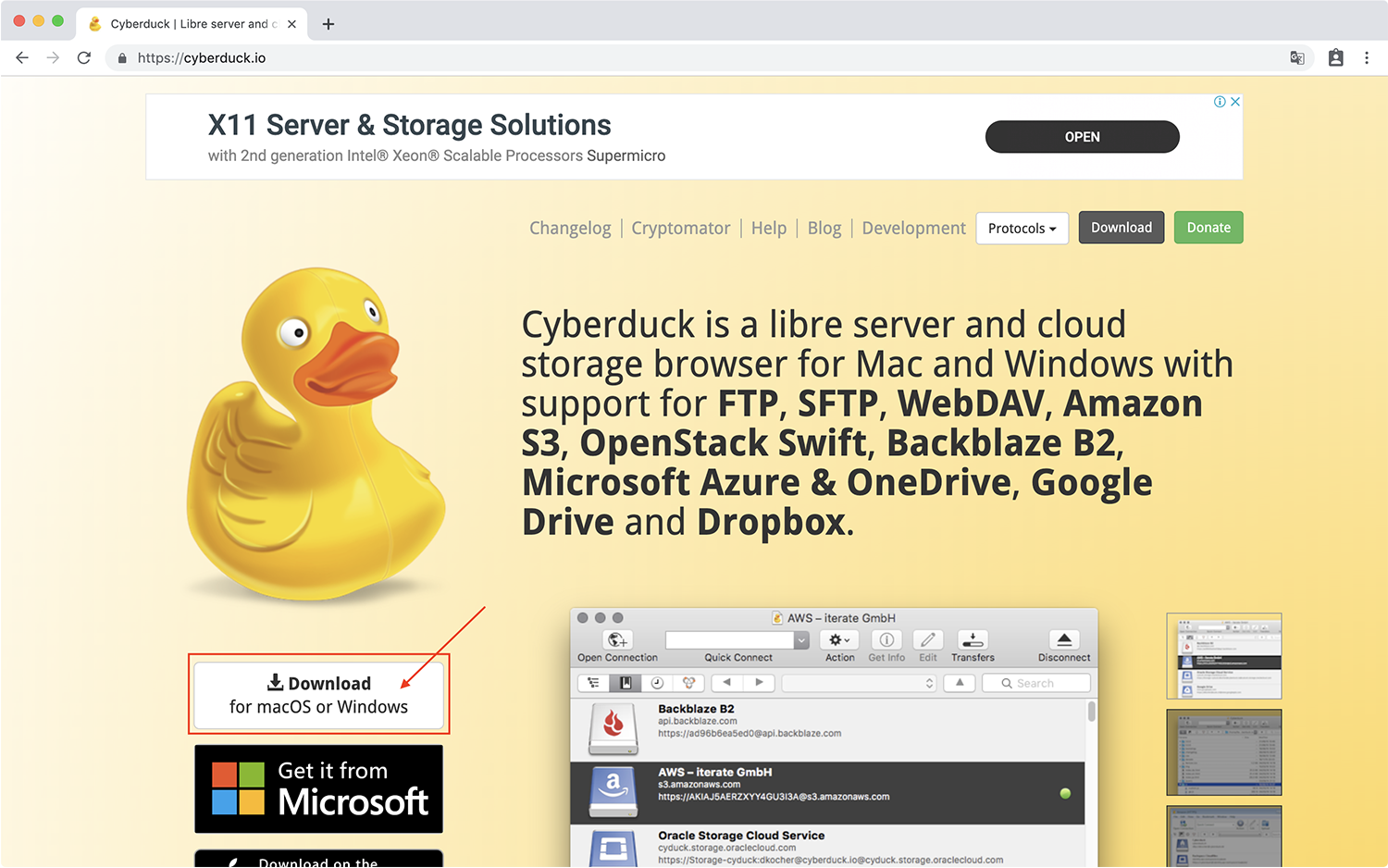This screenshot has width=1388, height=868.
Task: Click the ad info (i) icon
Action: coord(1220,102)
